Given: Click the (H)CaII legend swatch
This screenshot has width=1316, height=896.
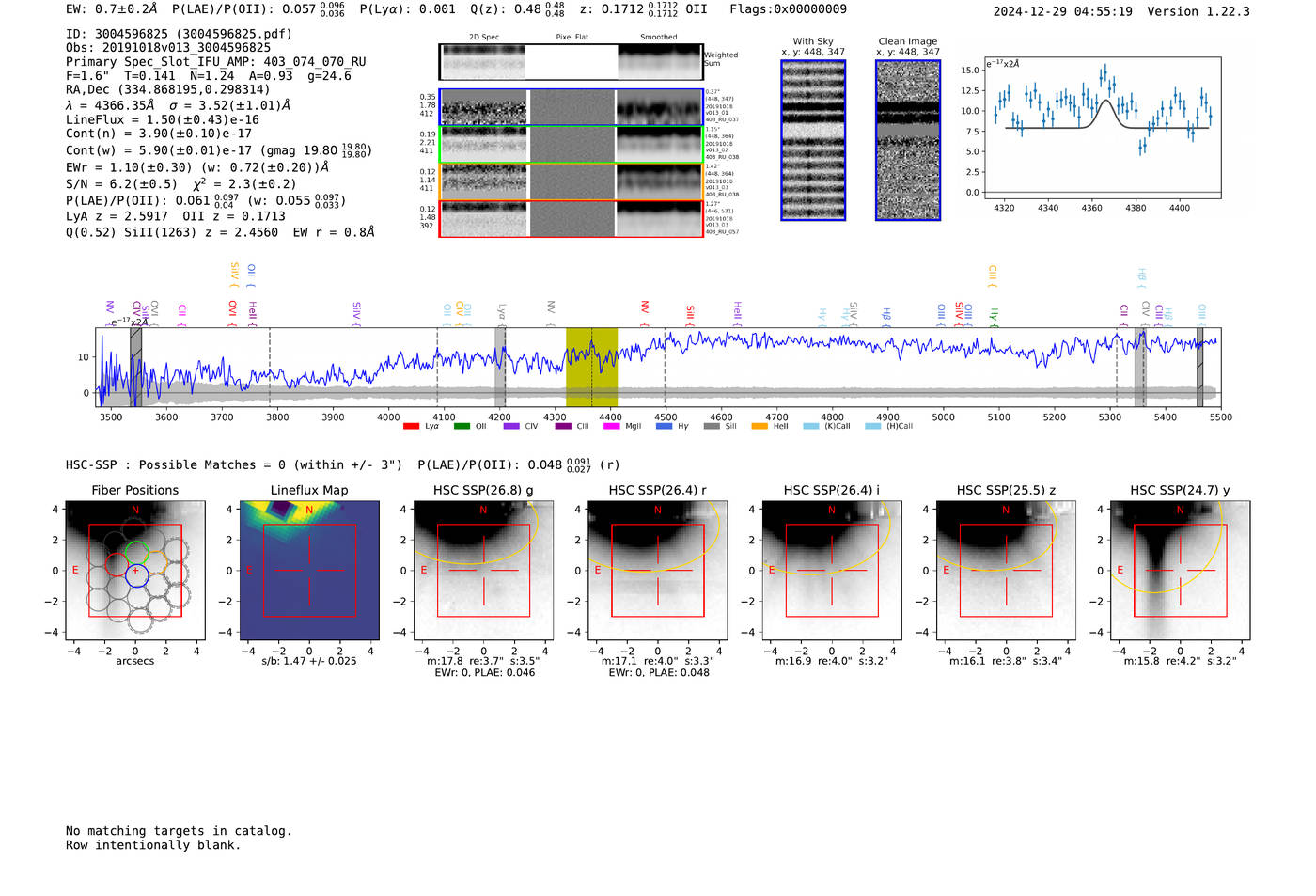Looking at the screenshot, I should pyautogui.click(x=873, y=426).
